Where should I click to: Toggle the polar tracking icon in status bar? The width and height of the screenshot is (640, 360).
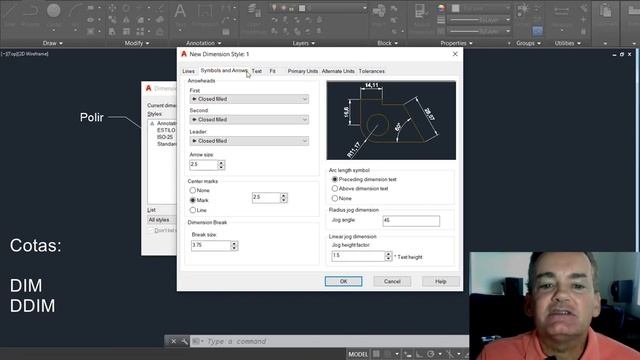click(x=431, y=354)
